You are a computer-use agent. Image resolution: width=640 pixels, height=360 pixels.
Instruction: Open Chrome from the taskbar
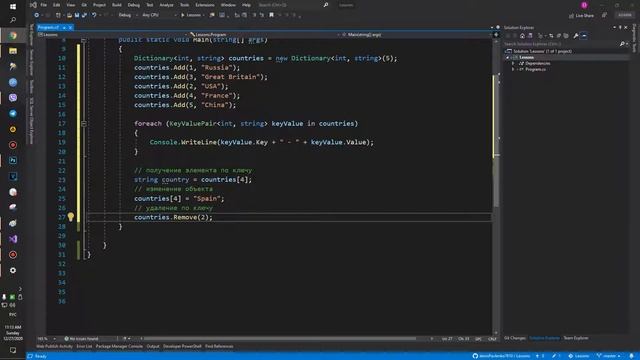tap(13, 36)
